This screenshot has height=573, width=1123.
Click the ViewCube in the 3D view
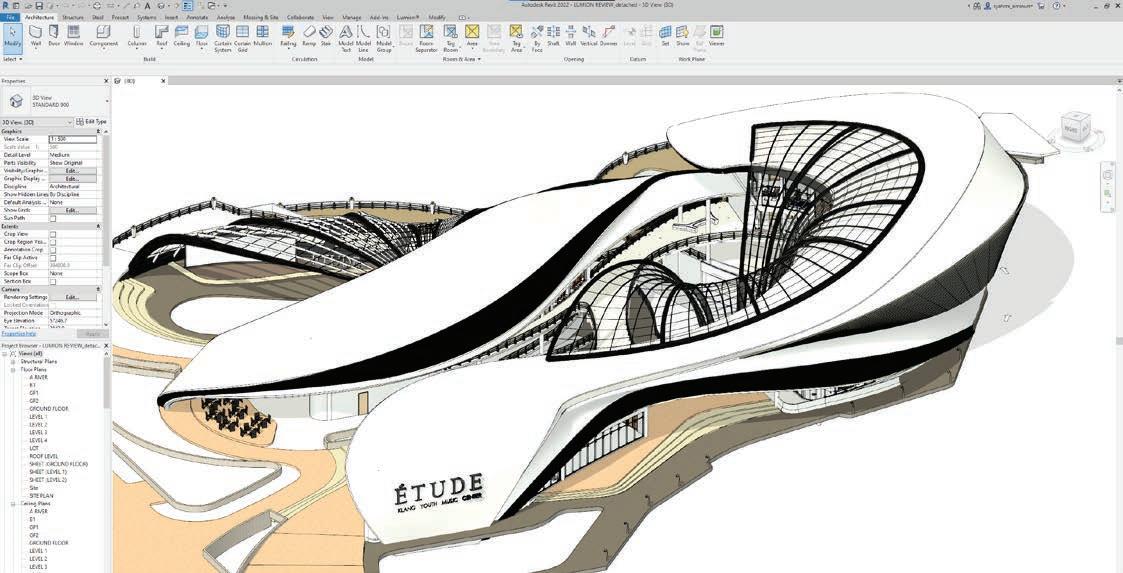[1075, 128]
